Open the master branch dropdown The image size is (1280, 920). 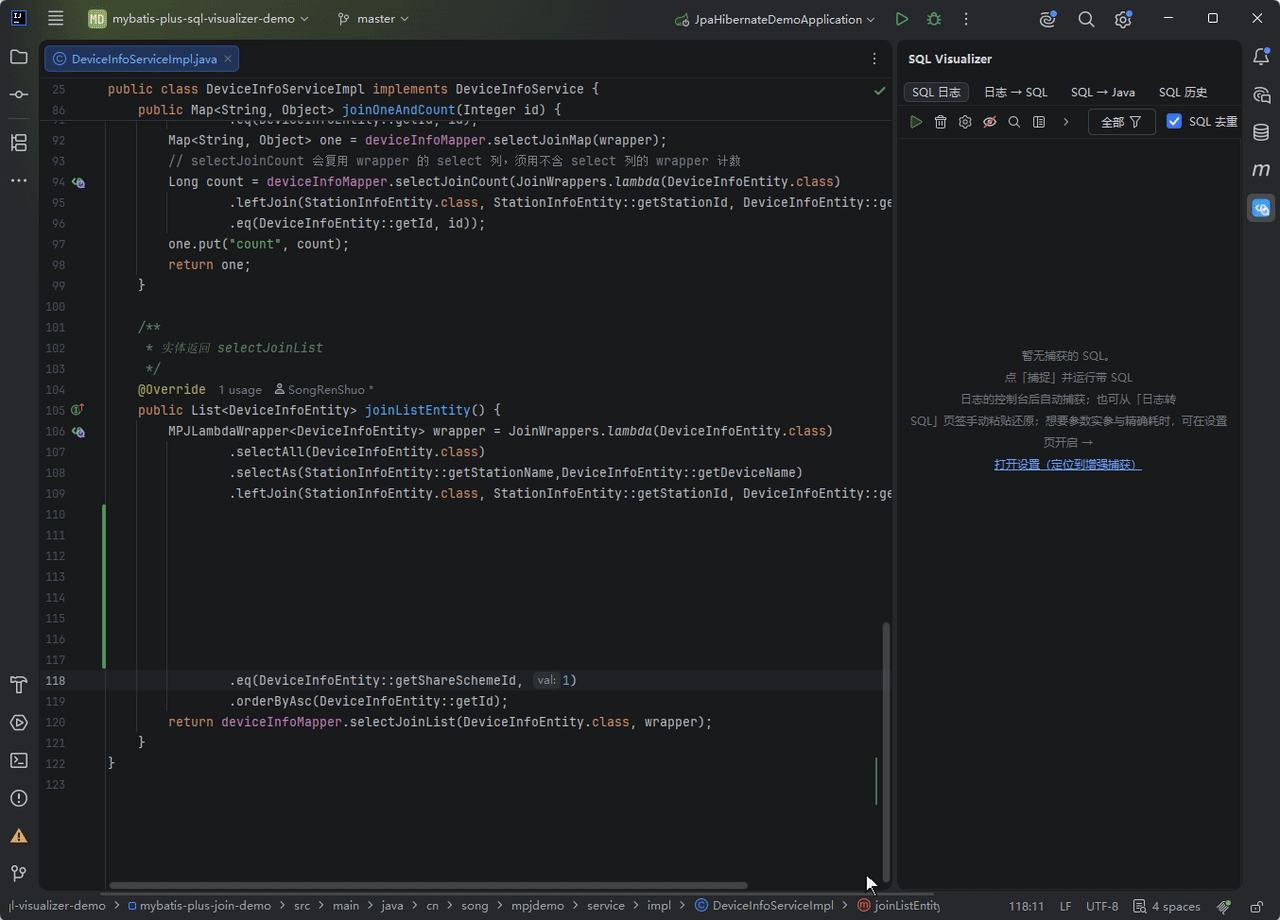point(373,19)
